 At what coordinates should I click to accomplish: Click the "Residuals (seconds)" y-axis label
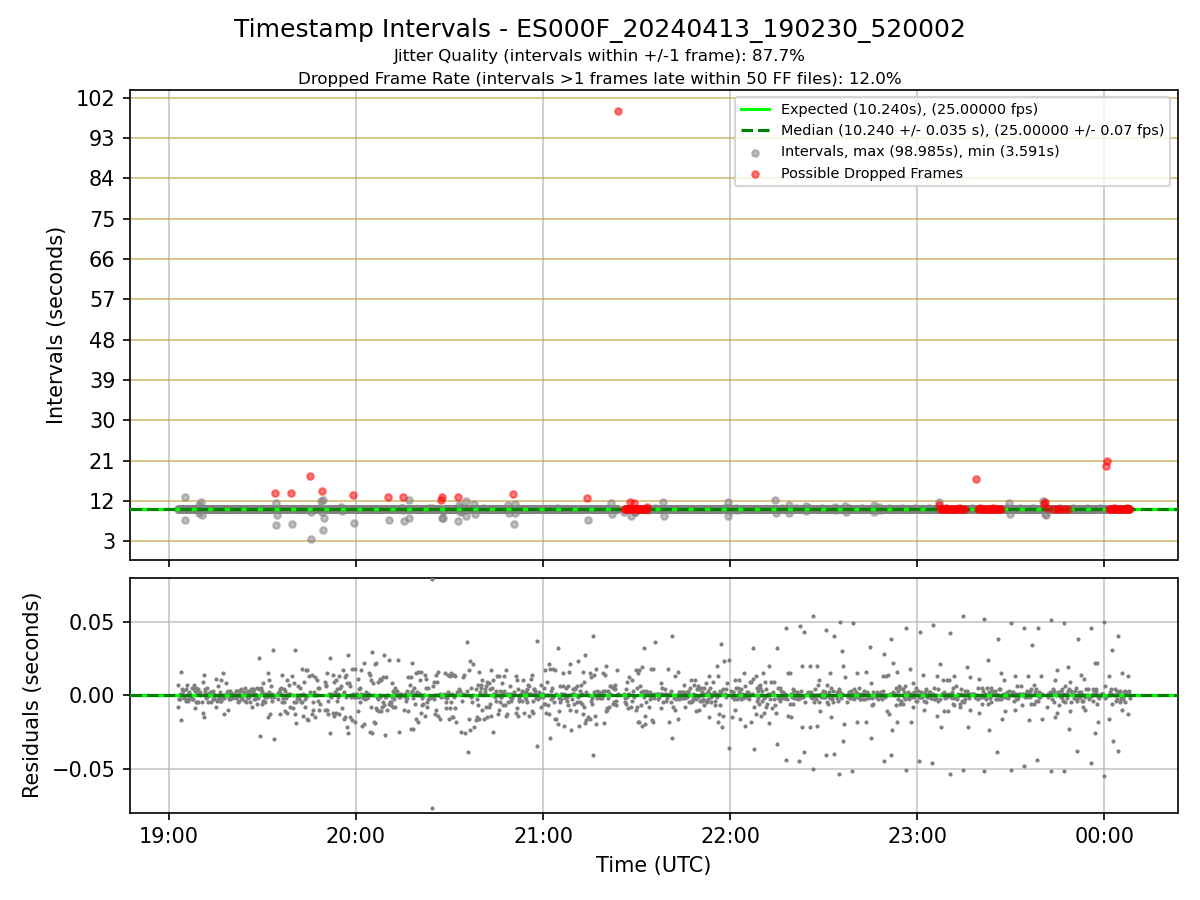32,695
